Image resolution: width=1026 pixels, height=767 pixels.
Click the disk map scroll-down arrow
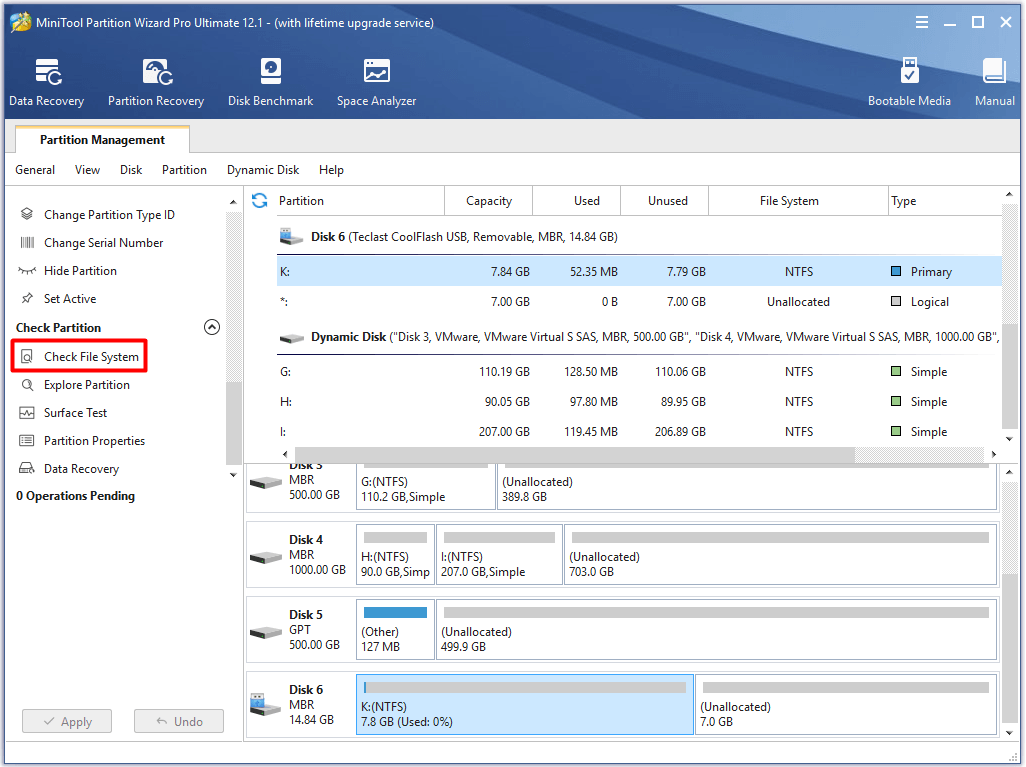(1009, 733)
